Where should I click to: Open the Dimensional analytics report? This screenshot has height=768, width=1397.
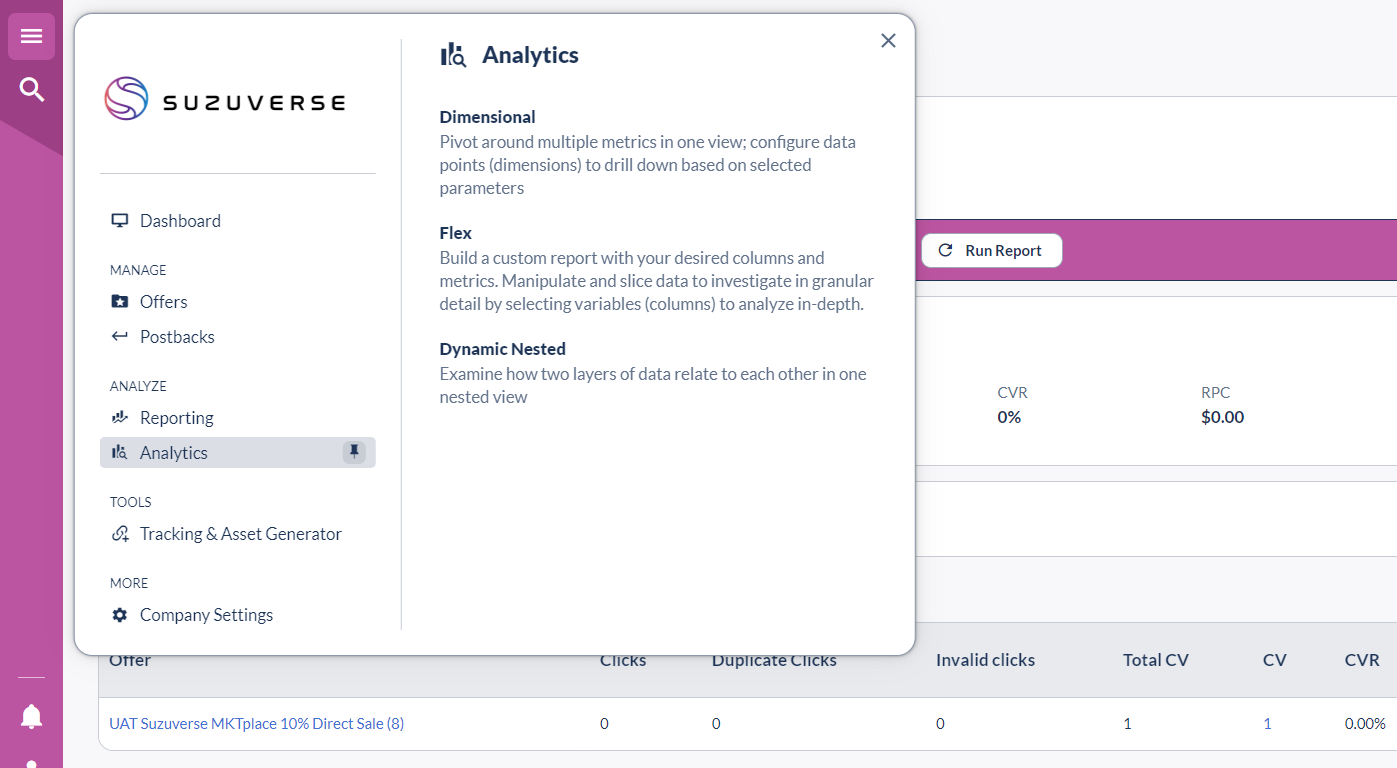487,117
